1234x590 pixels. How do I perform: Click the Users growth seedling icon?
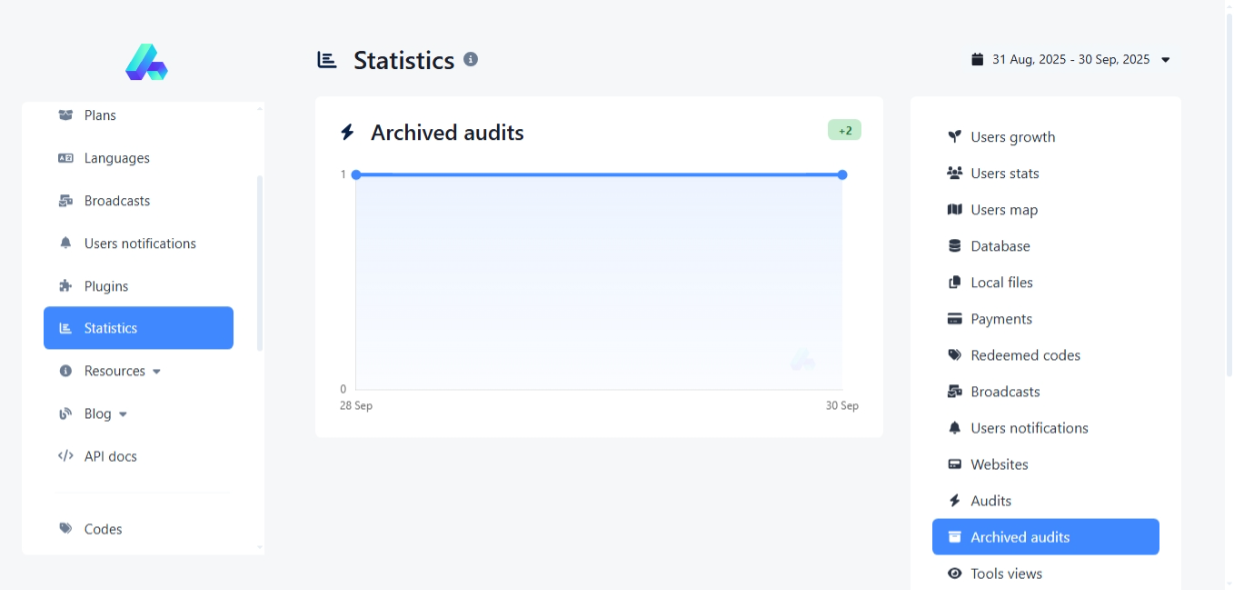click(x=954, y=137)
